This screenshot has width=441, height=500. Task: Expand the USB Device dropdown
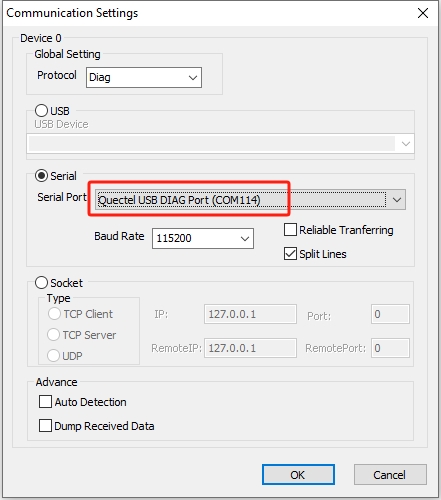pos(406,144)
